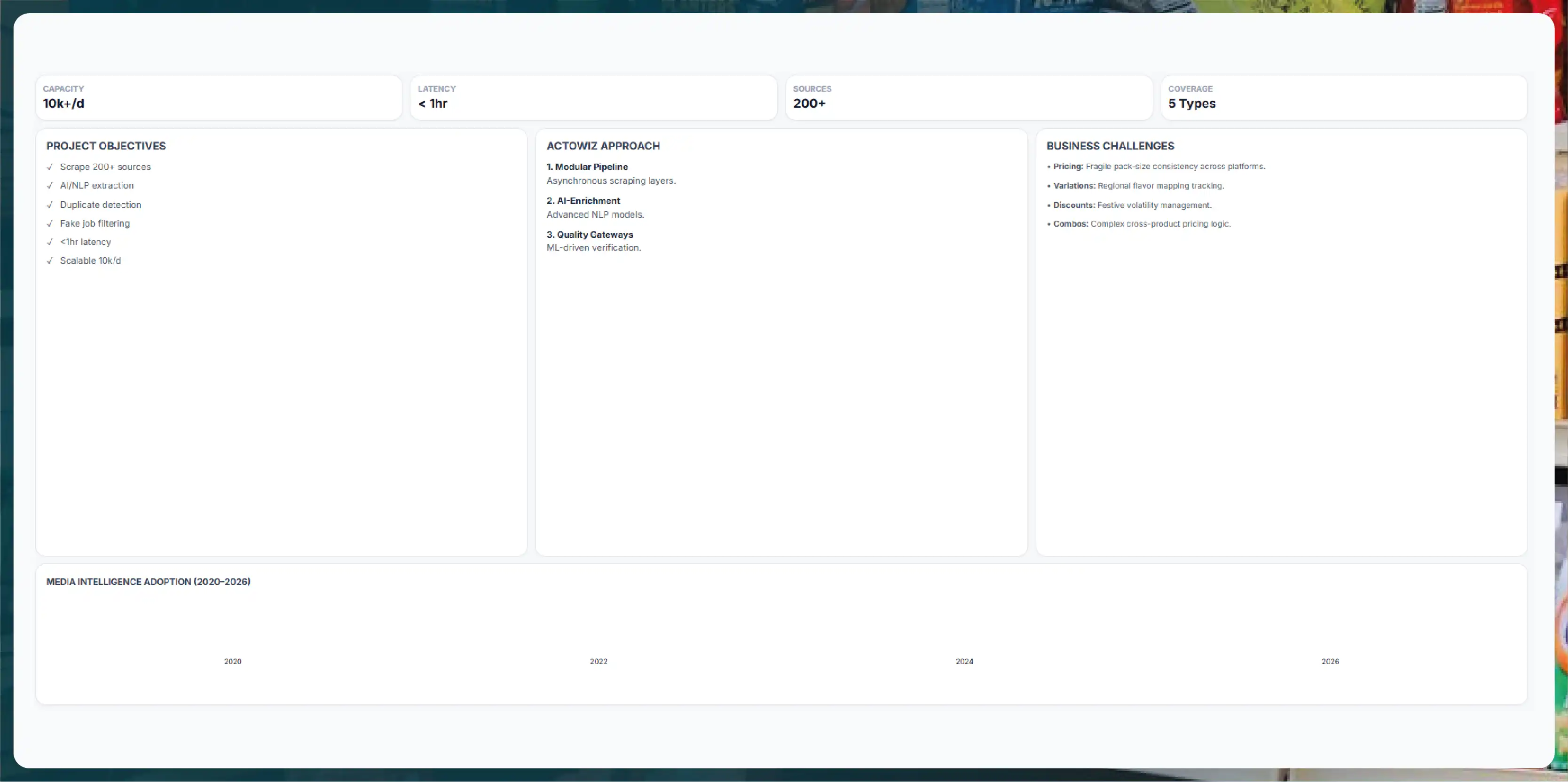This screenshot has height=782, width=1568.
Task: Click the checkmark beside Duplicate detection
Action: pos(50,205)
